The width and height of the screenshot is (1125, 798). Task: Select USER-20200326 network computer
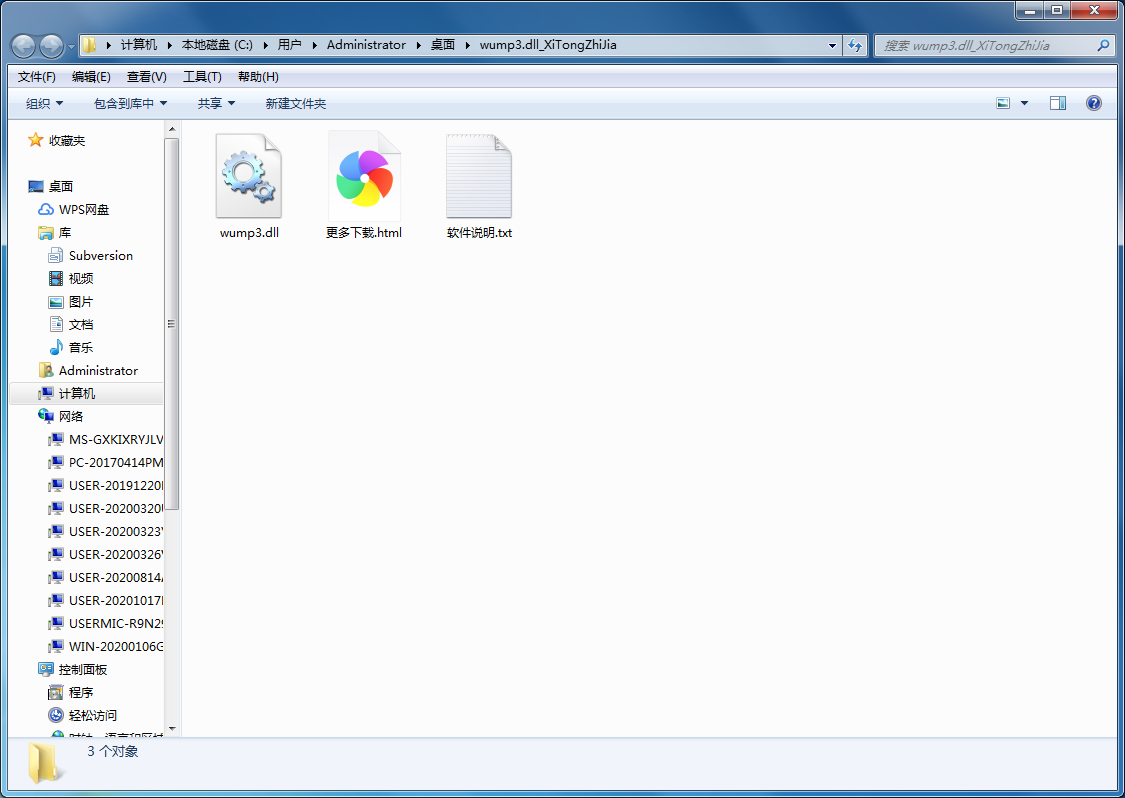point(105,554)
